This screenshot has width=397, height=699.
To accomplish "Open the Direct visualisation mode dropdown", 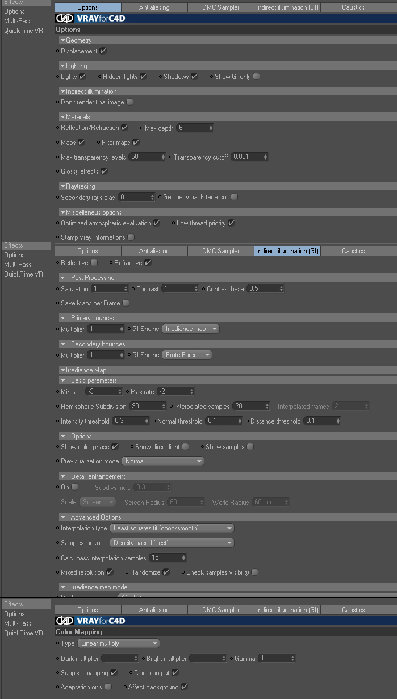I will point(163,461).
